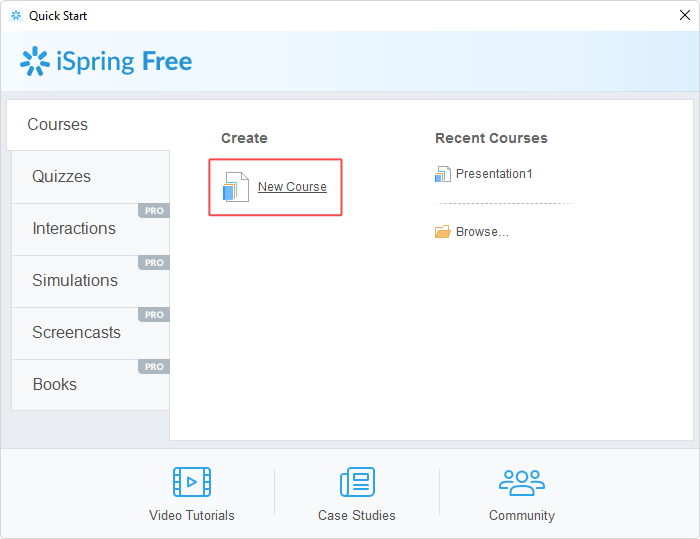Viewport: 700px width, 539px height.
Task: Click the PRO badge on Books
Action: pyautogui.click(x=154, y=367)
